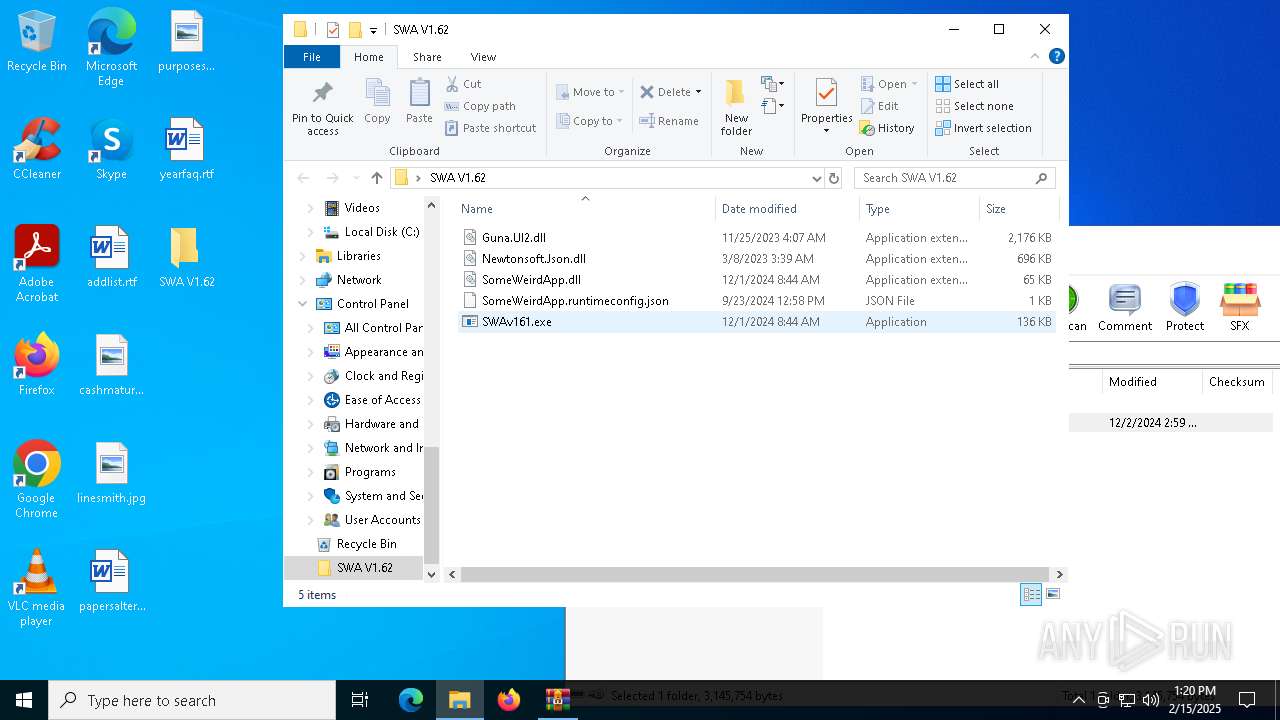Click Up one level arrow

click(x=376, y=178)
